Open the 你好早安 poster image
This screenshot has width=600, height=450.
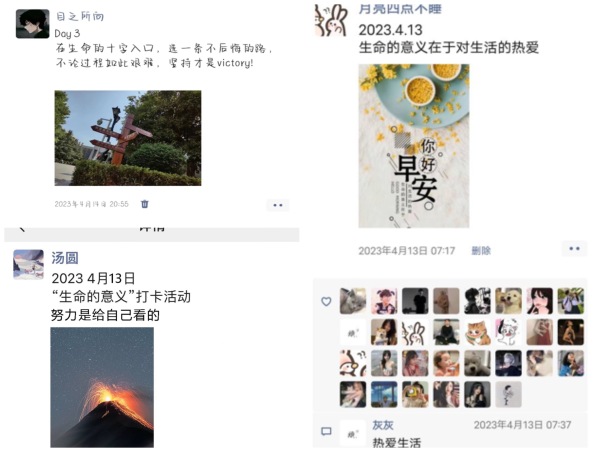(414, 146)
